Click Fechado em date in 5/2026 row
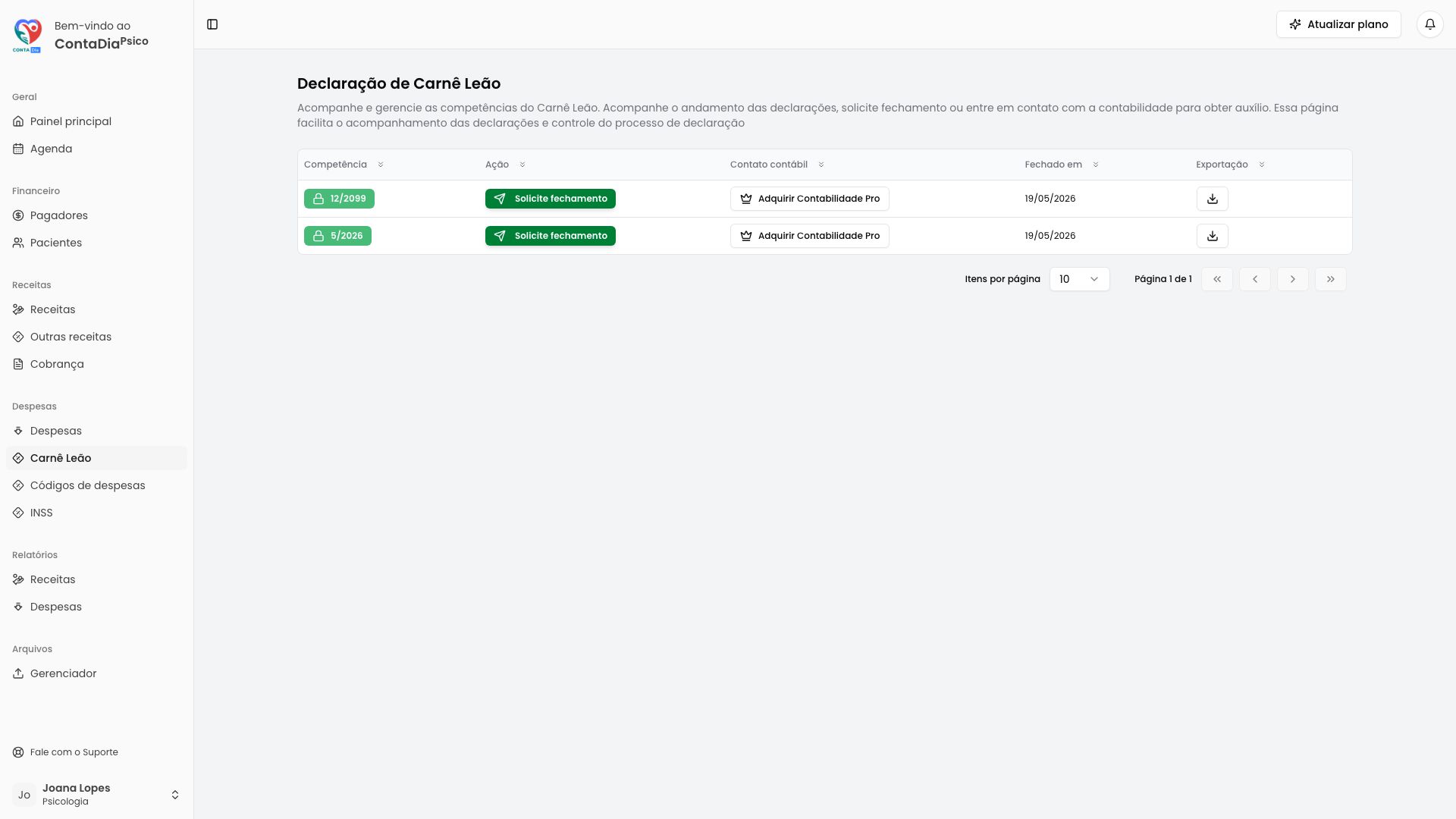Viewport: 1456px width, 819px height. pyautogui.click(x=1050, y=236)
